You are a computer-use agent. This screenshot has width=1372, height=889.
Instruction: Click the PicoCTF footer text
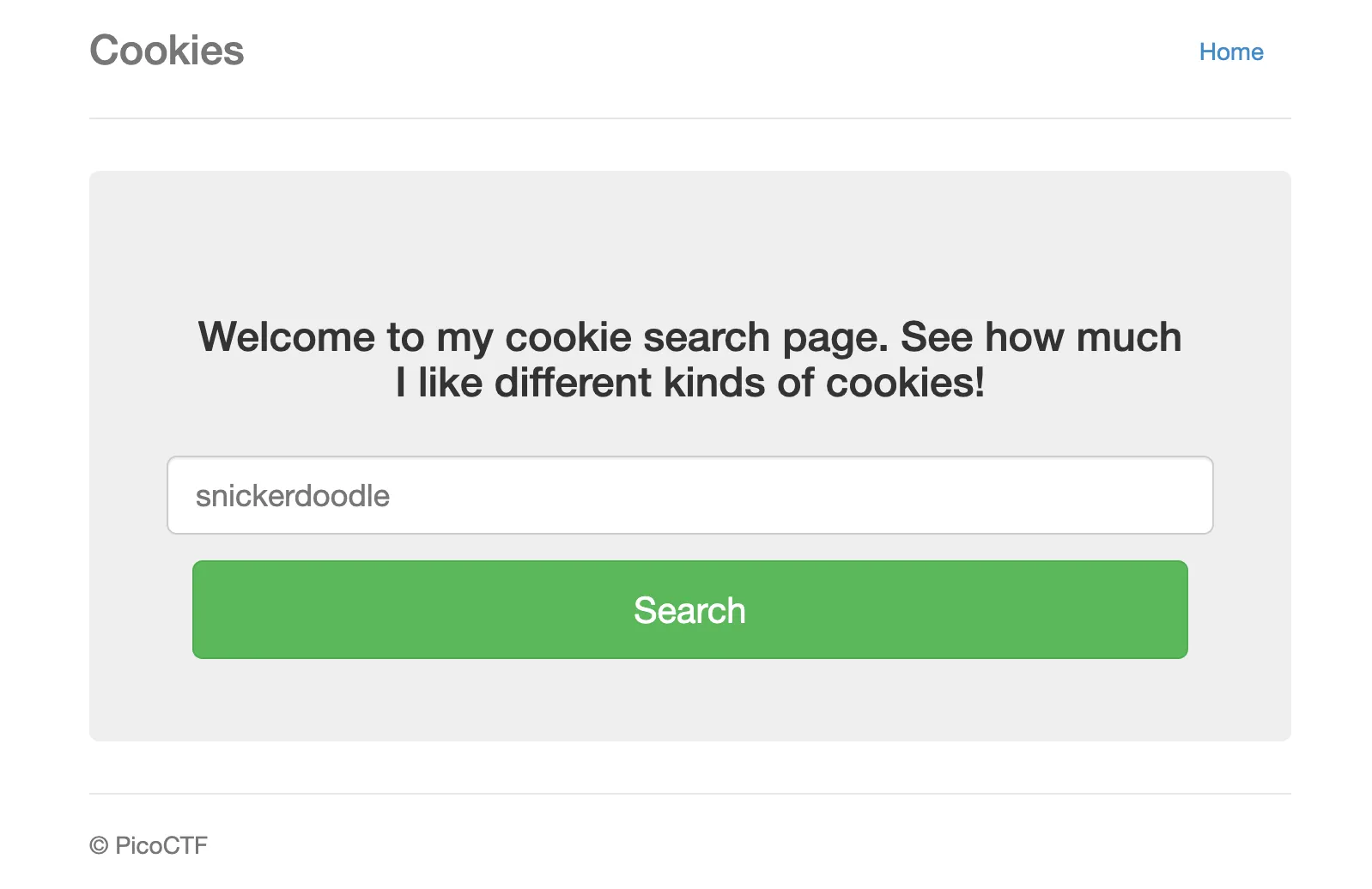pos(161,846)
